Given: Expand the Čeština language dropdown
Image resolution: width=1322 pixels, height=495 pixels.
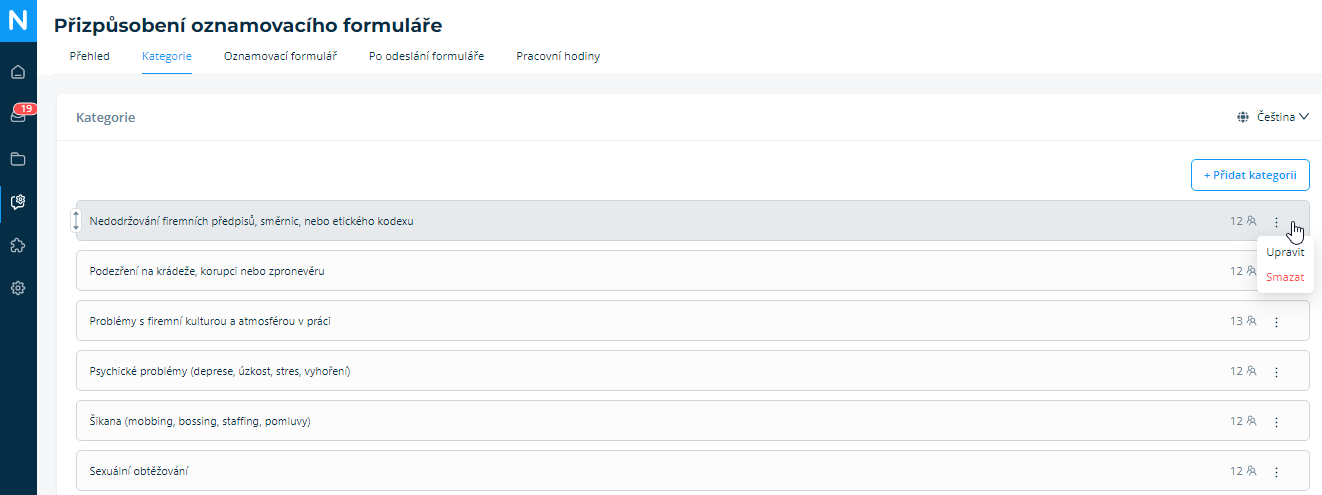Looking at the screenshot, I should point(1273,117).
